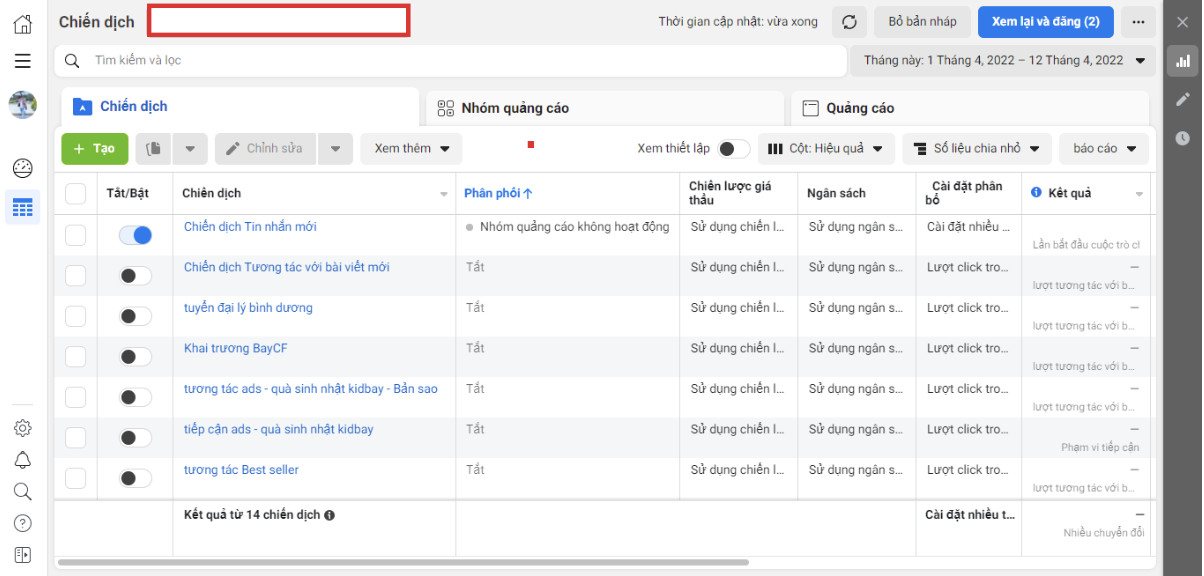Enable the Xem thiết lập switch
Screen dimensions: 1204x576
tap(733, 149)
